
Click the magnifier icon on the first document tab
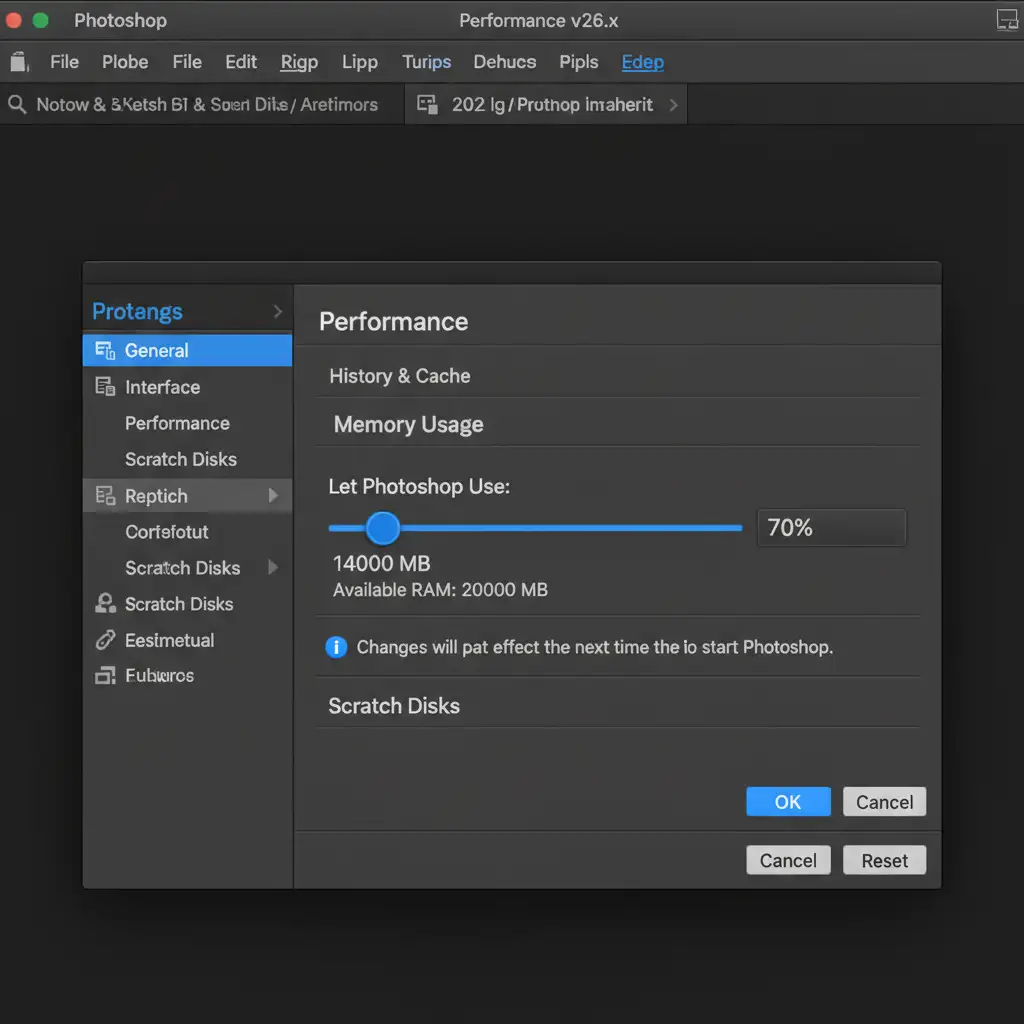(x=16, y=104)
